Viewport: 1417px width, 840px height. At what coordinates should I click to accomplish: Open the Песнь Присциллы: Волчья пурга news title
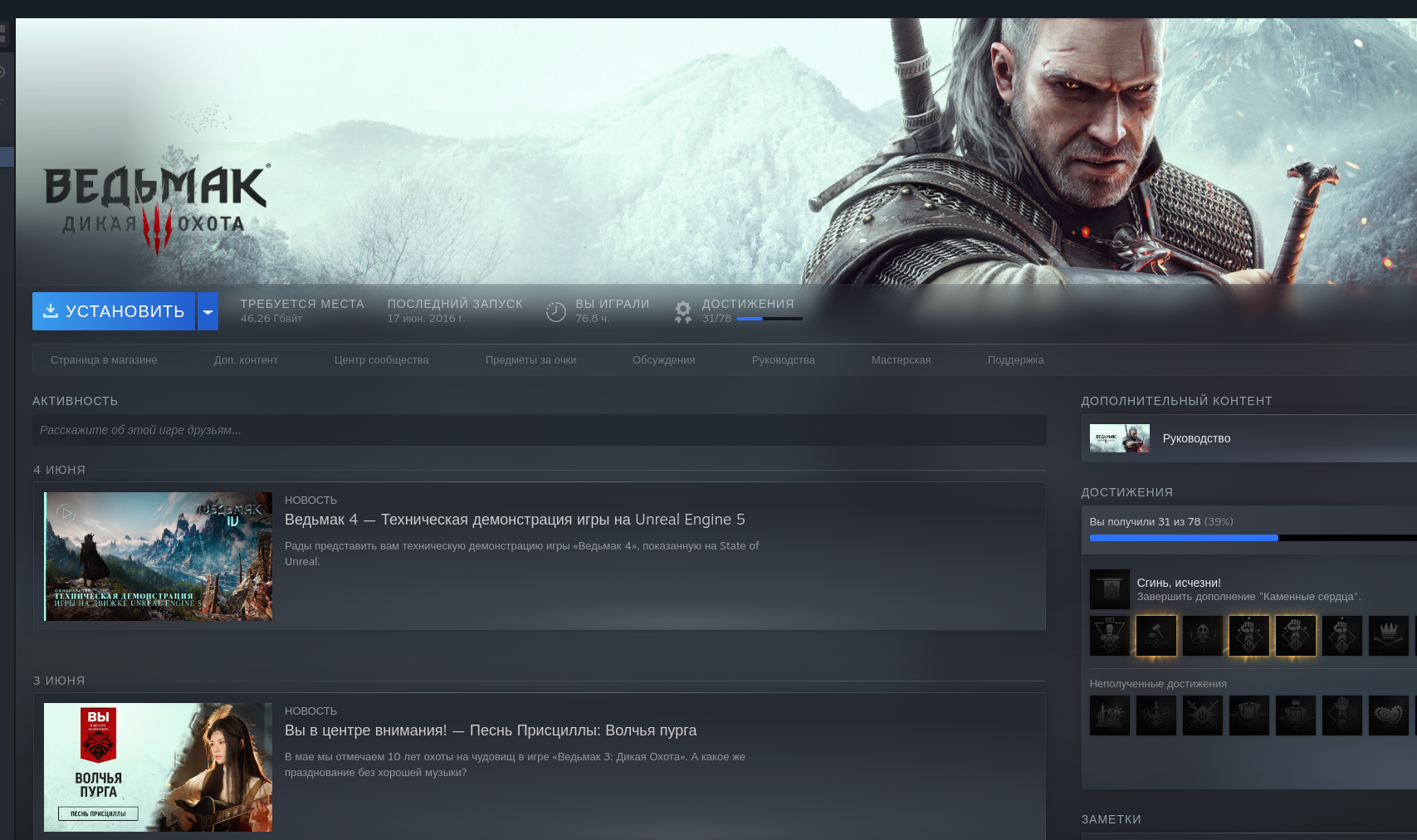[491, 730]
